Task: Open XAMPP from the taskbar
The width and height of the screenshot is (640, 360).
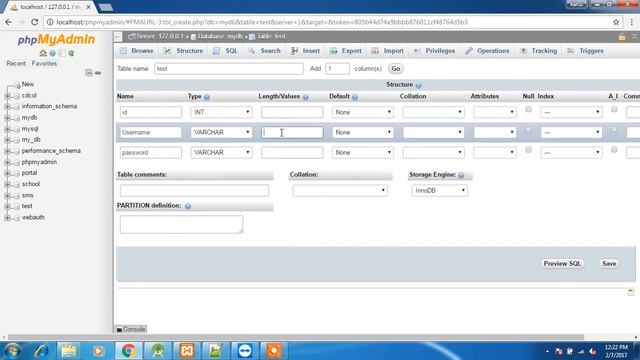Action: click(x=187, y=351)
